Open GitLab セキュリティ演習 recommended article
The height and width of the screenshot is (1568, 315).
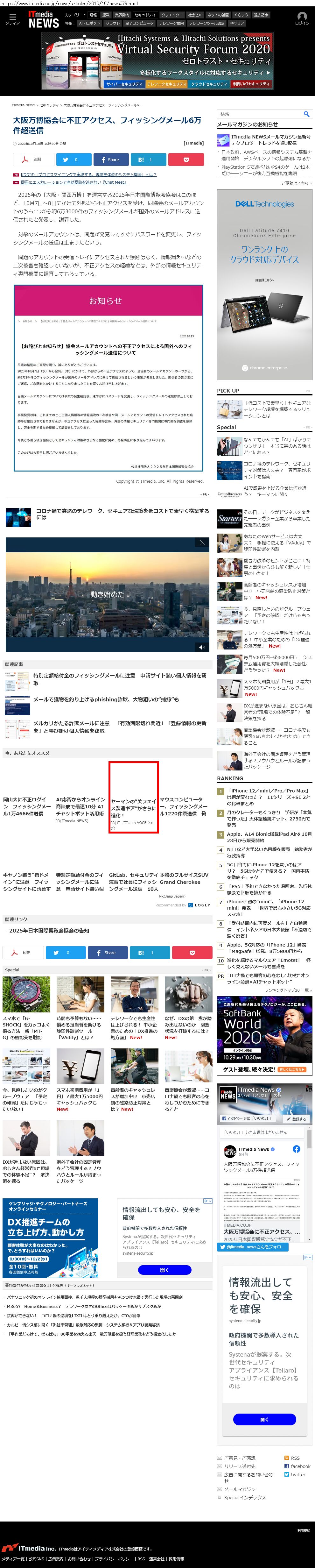(133, 883)
